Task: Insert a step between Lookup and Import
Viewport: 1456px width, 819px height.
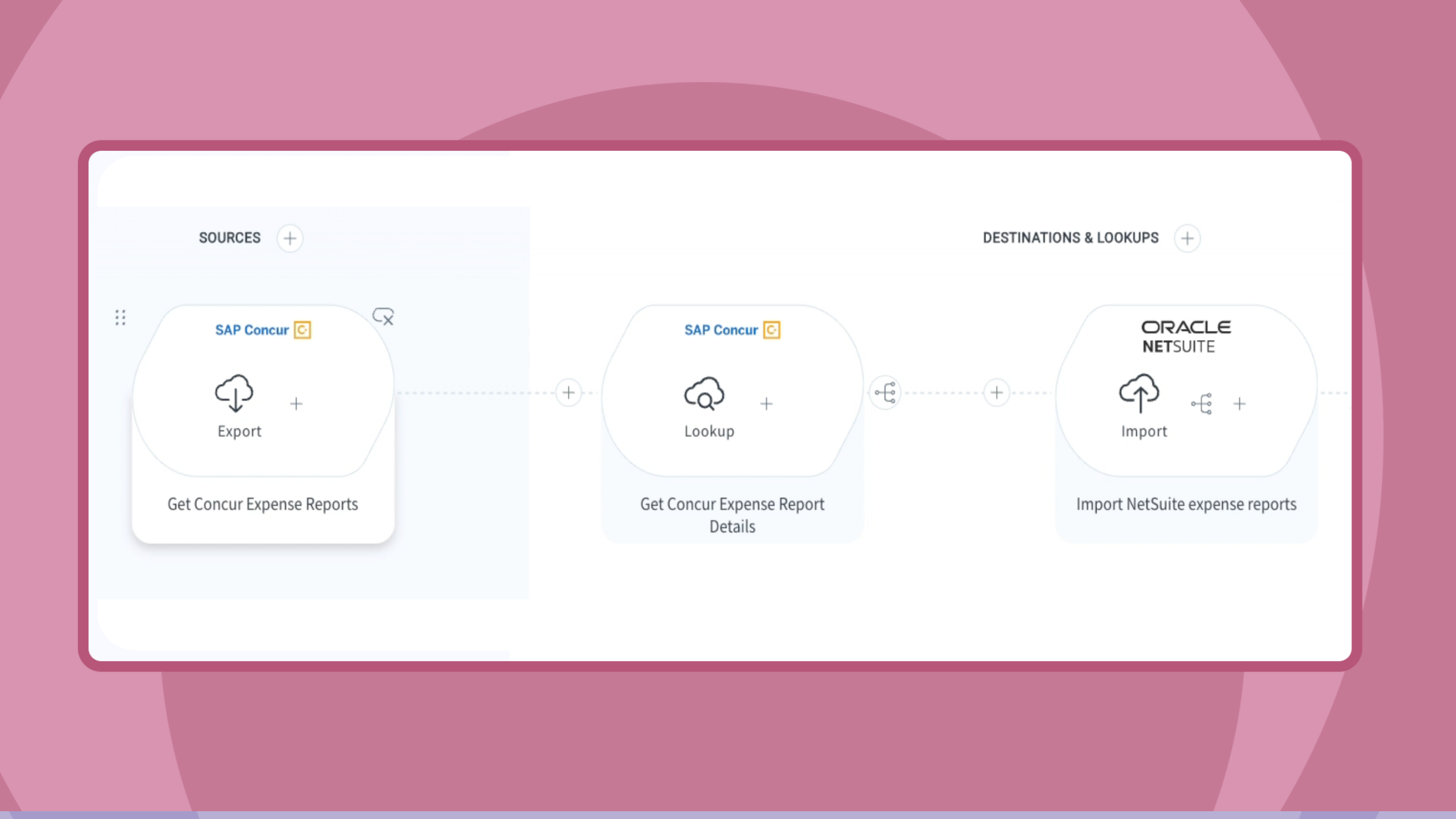Action: pos(996,393)
